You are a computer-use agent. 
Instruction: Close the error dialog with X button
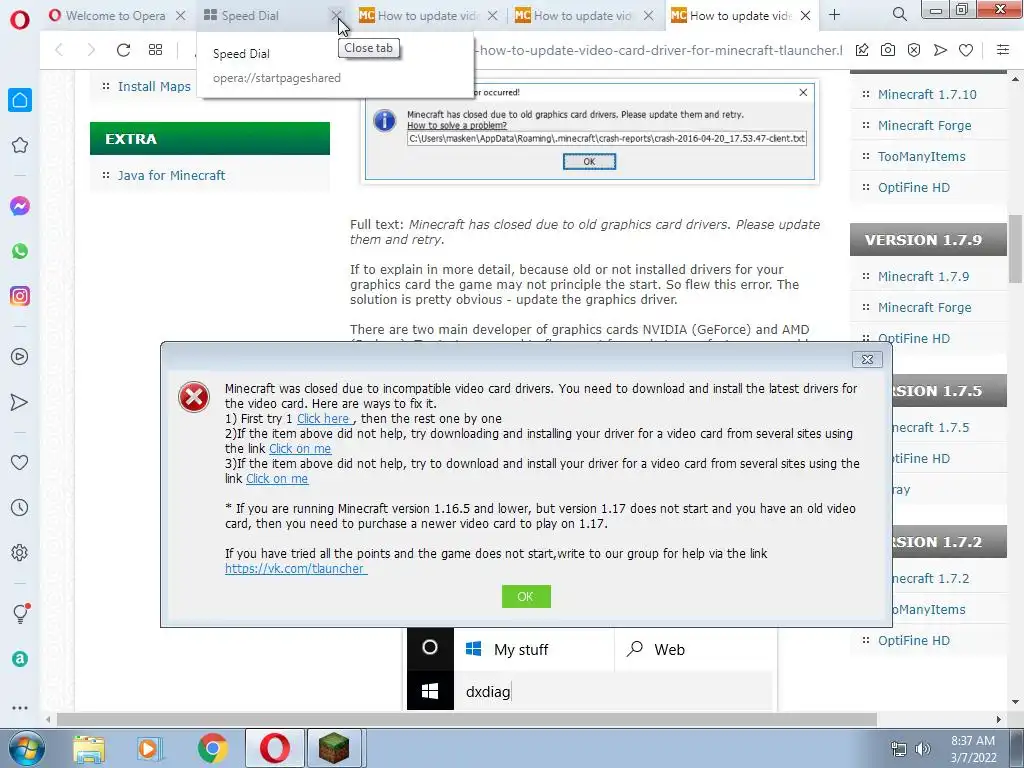point(867,359)
